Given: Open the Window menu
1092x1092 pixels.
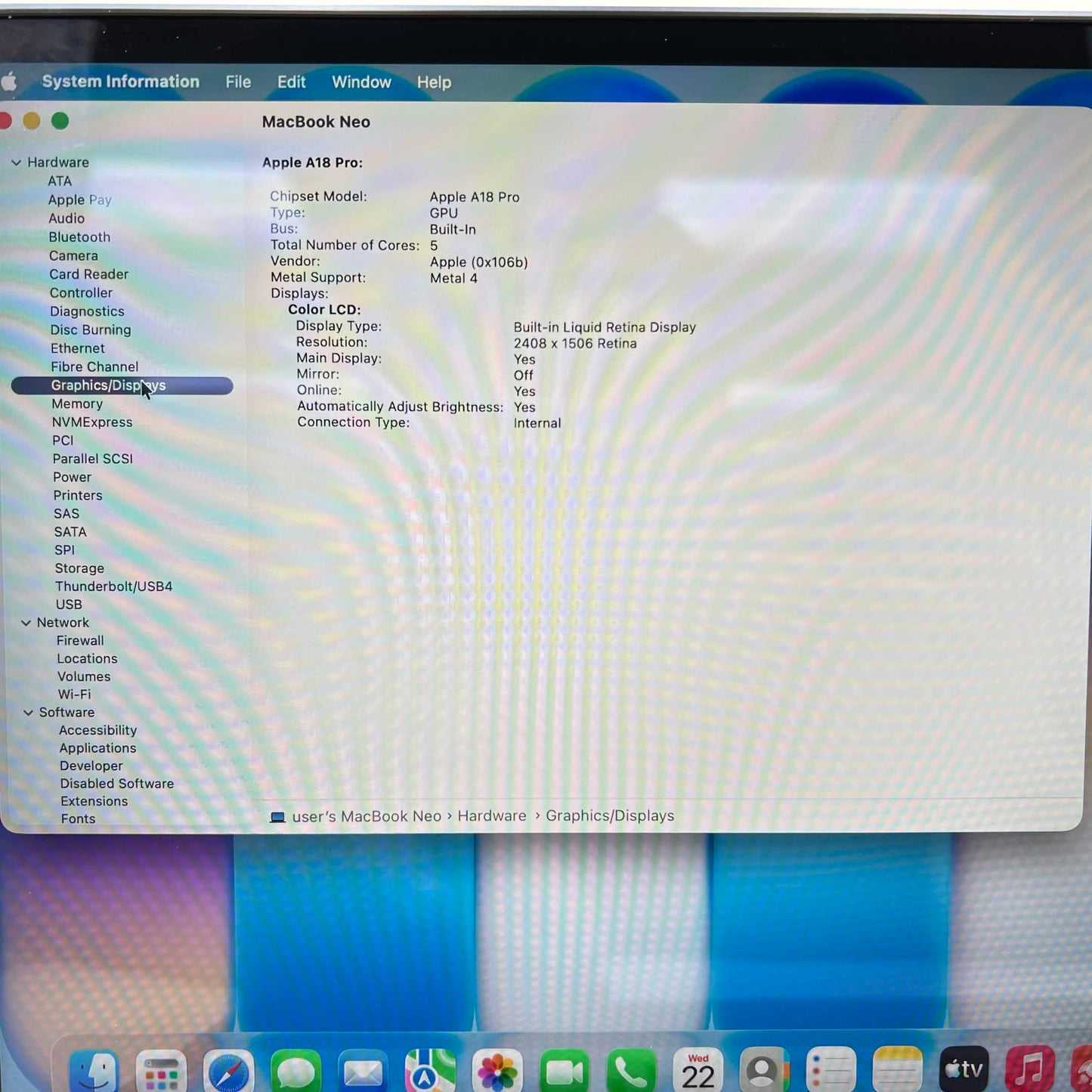Looking at the screenshot, I should (x=361, y=82).
